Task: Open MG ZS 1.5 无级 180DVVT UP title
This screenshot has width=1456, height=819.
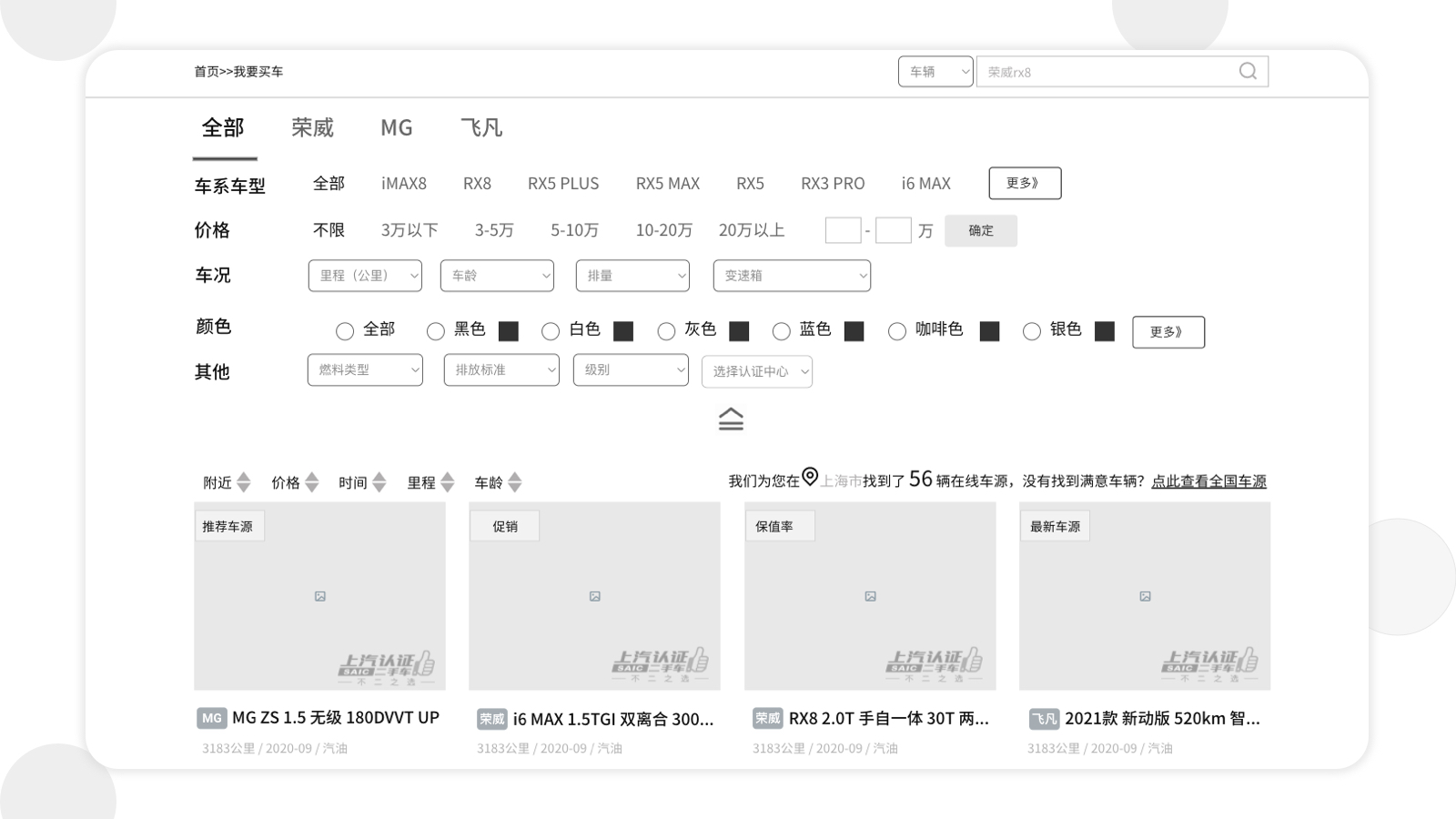Action: [x=336, y=718]
